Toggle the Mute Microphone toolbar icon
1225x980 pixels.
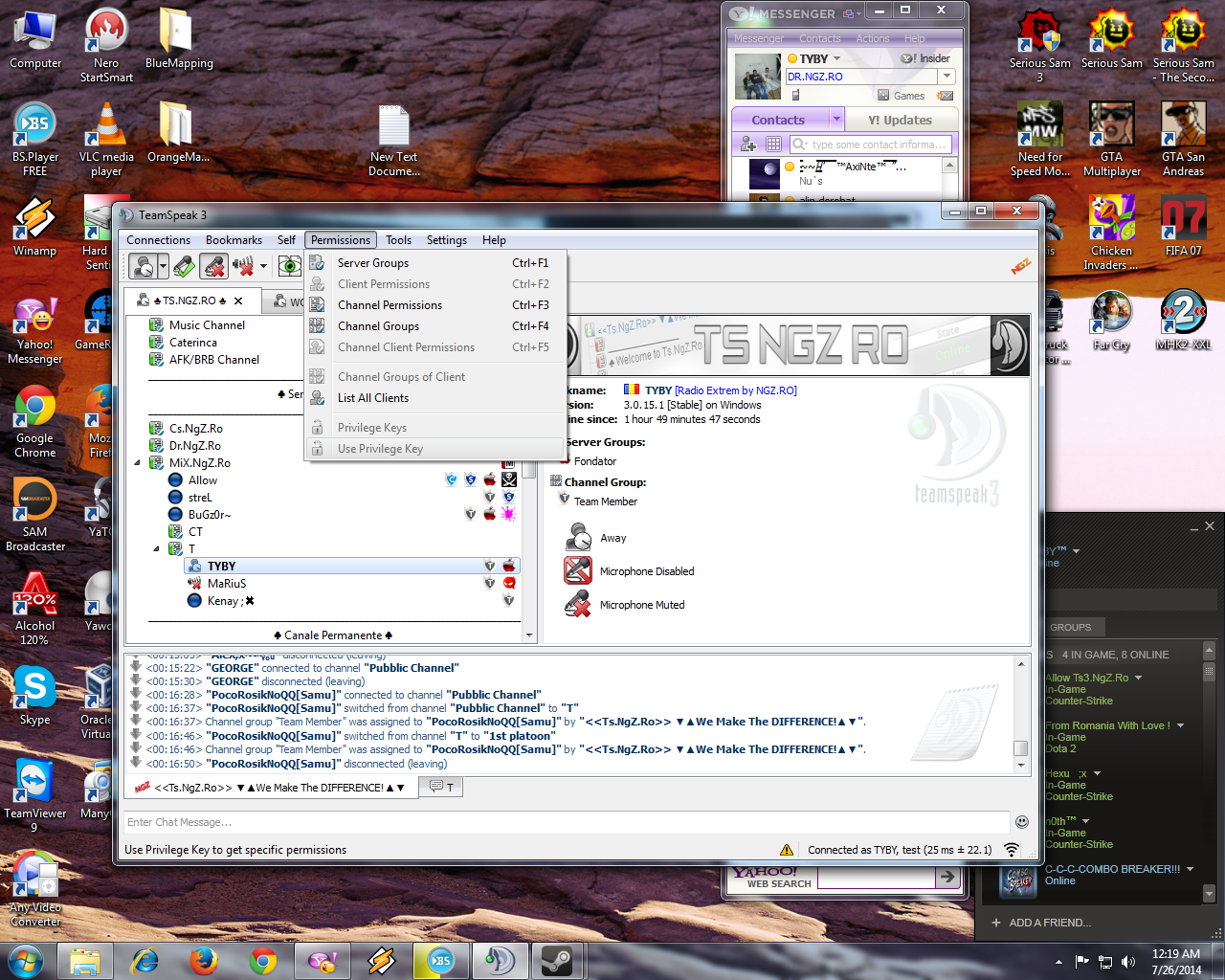tap(214, 266)
